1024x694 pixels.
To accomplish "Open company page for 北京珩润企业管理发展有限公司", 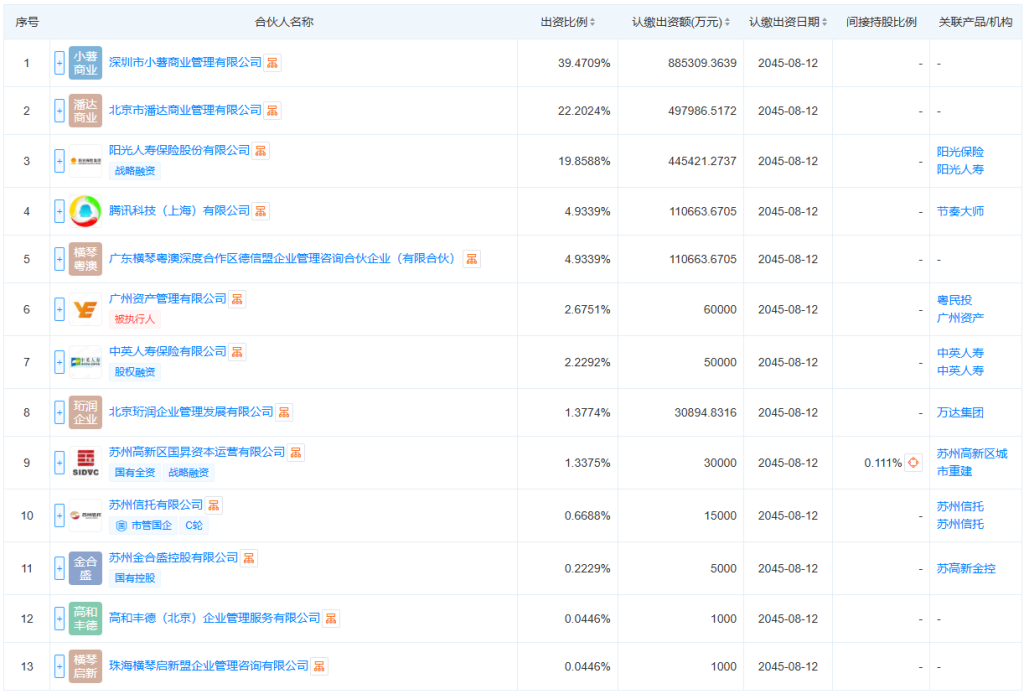I will point(190,412).
